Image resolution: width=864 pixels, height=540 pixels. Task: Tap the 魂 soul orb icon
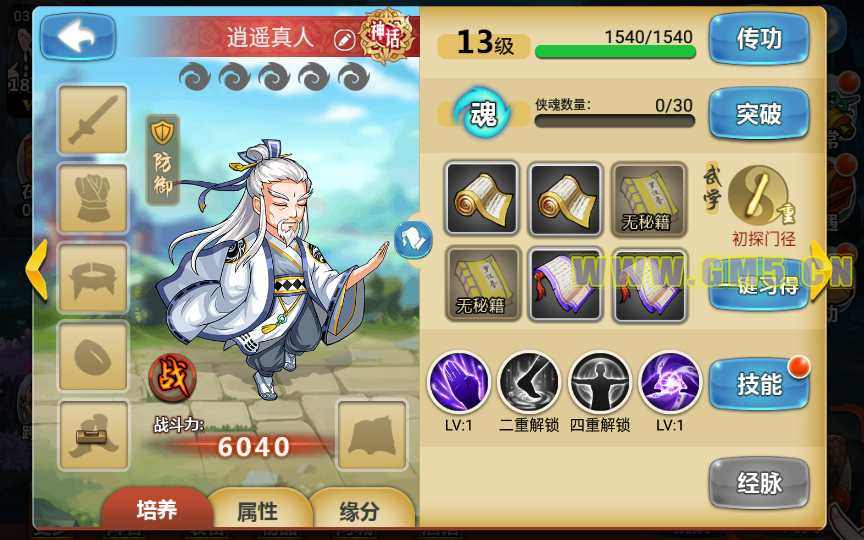coord(482,113)
